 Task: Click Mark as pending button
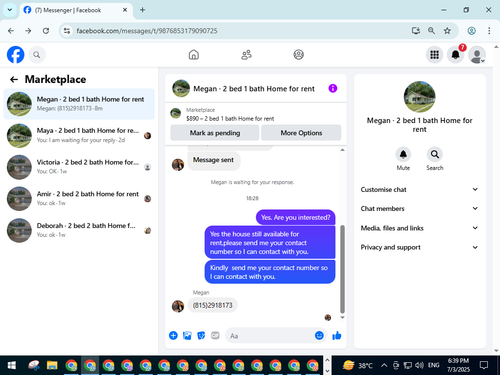tap(215, 133)
